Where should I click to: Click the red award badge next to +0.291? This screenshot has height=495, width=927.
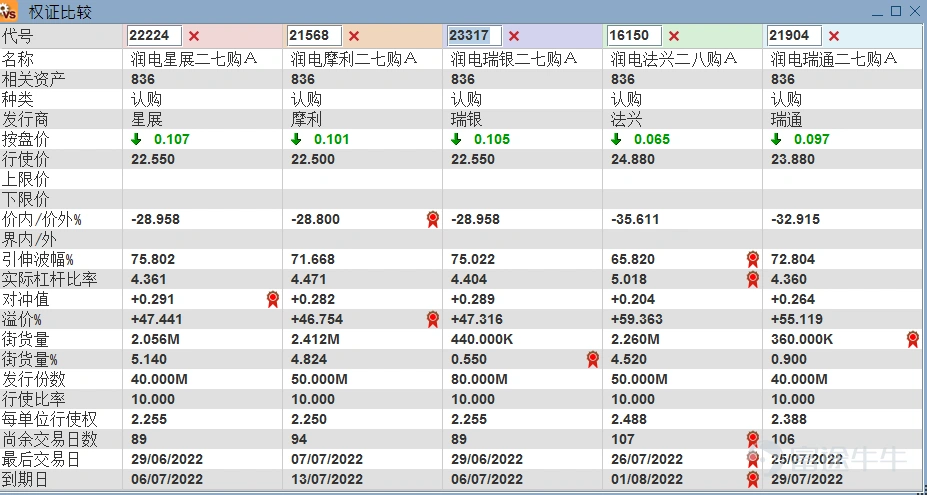[273, 299]
